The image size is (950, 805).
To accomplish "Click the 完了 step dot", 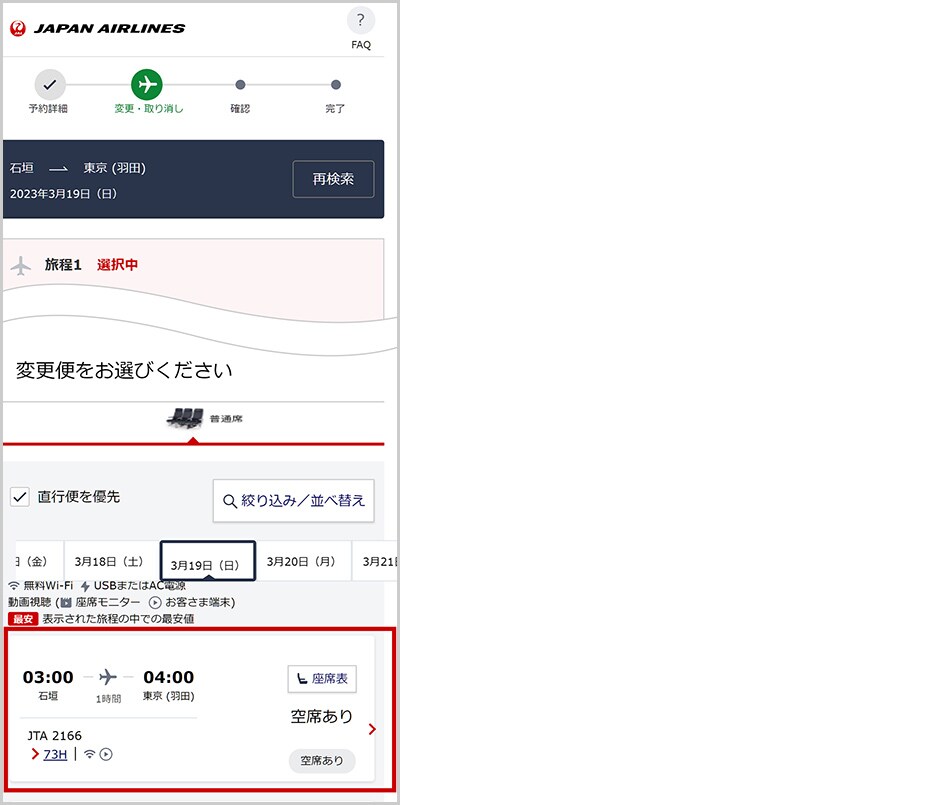I will [335, 86].
